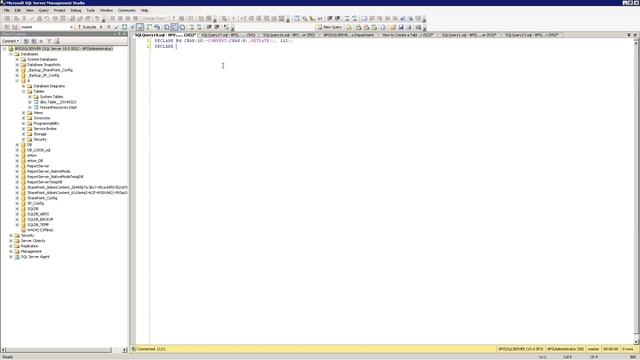Click the Parse query checkmark icon
The height and width of the screenshot is (360, 640).
coord(116,27)
